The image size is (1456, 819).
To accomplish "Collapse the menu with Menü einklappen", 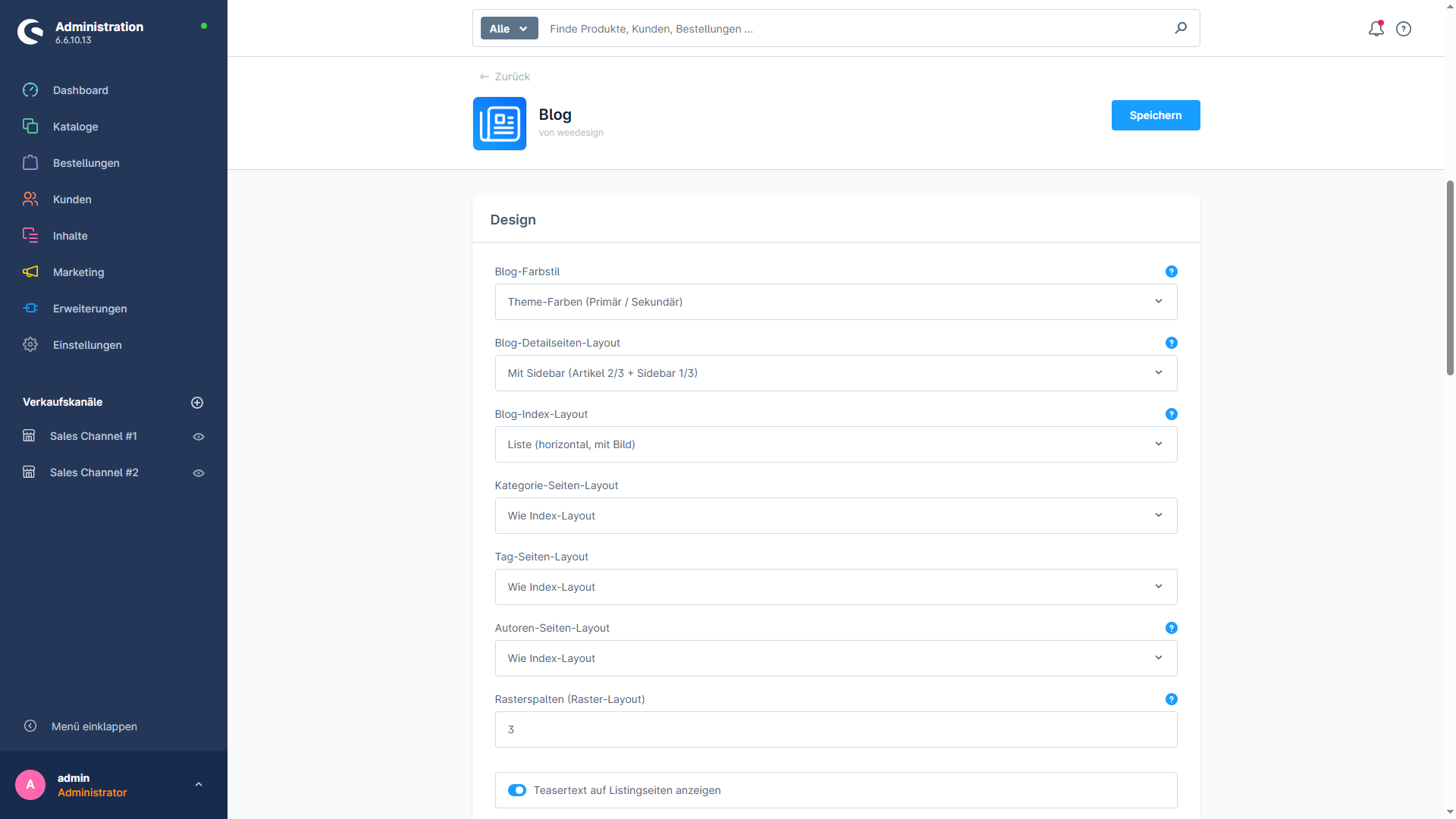I will (94, 726).
